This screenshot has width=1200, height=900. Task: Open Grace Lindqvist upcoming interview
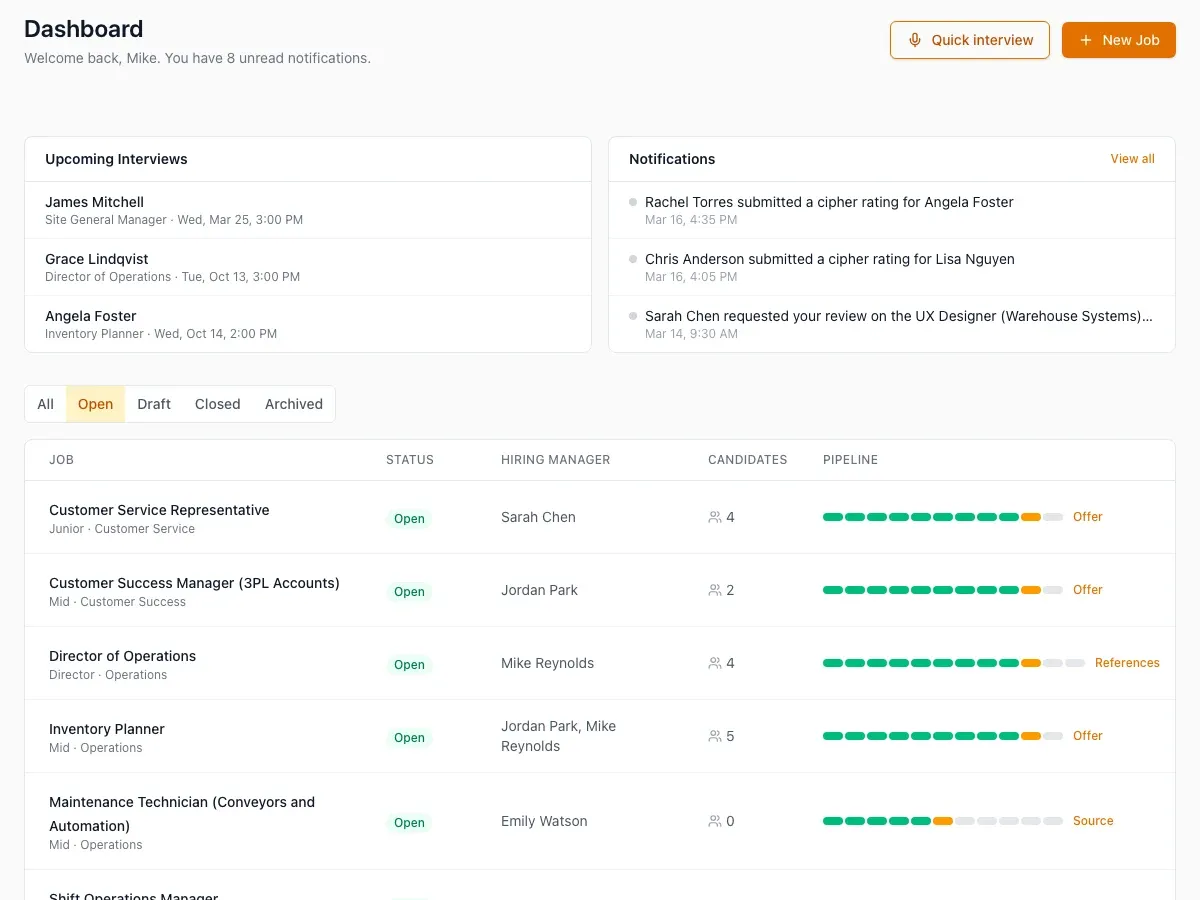(x=308, y=267)
